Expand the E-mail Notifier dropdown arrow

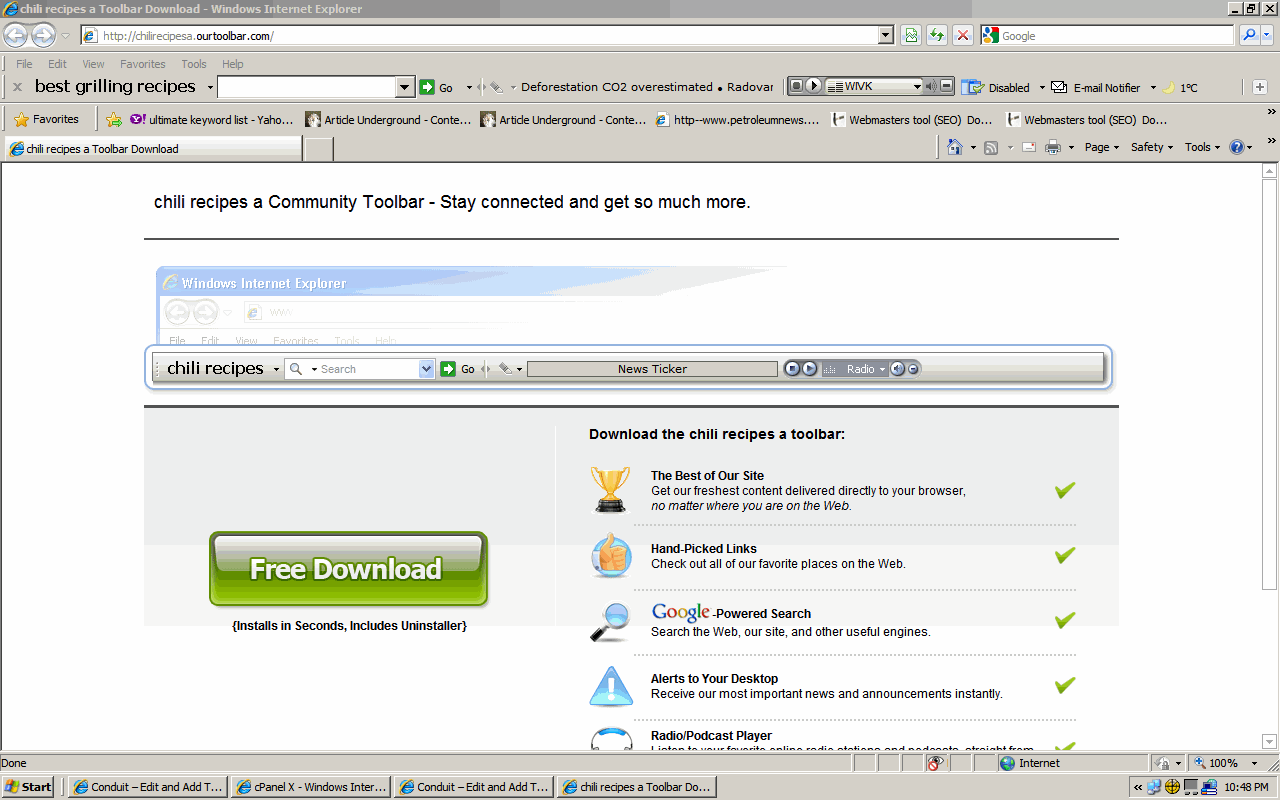pyautogui.click(x=1152, y=88)
